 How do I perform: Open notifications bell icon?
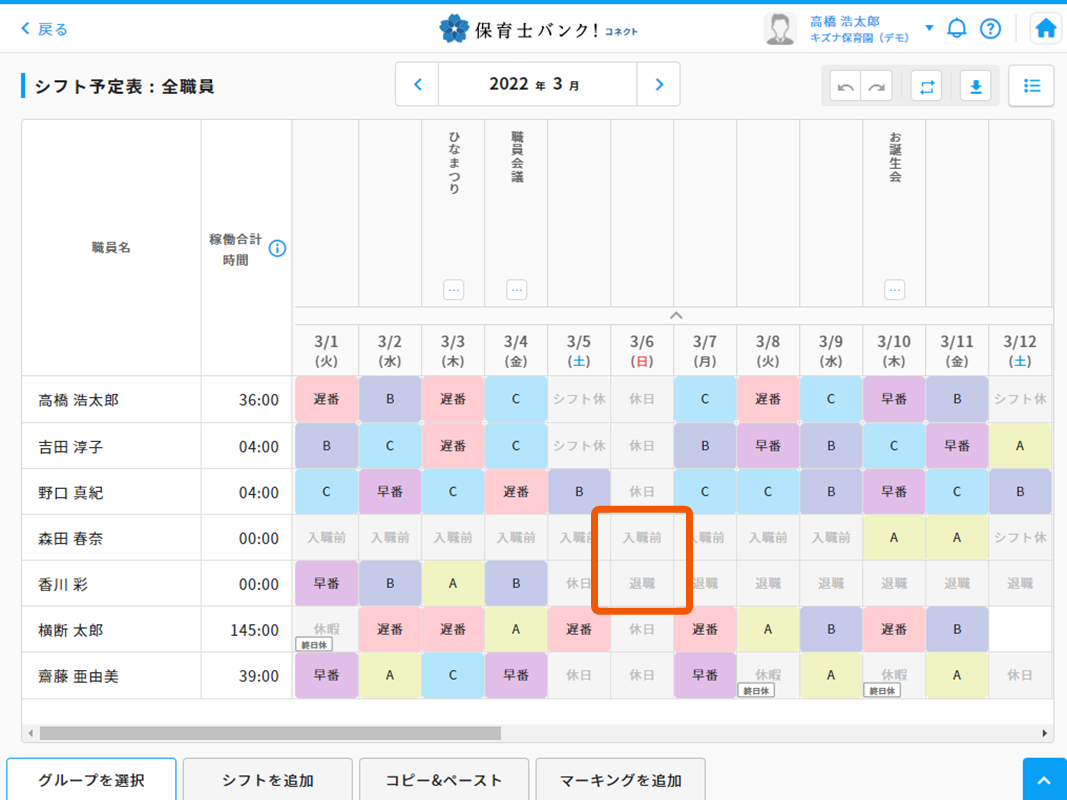tap(957, 28)
